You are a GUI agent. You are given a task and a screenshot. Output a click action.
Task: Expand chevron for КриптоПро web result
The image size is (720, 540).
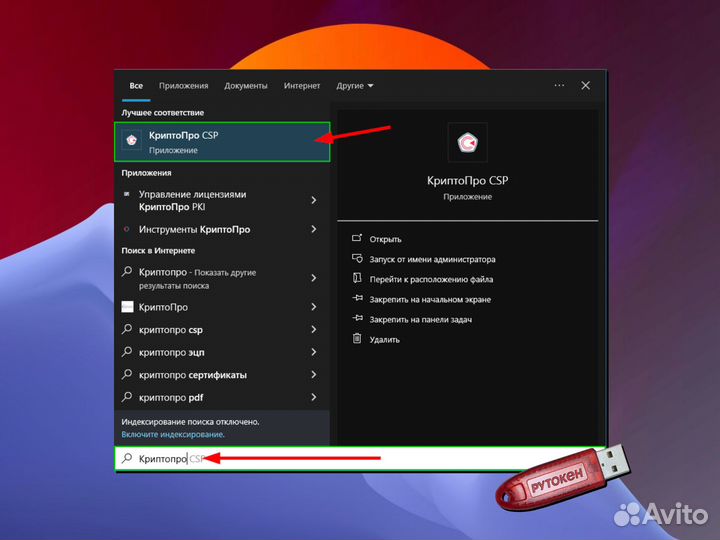point(314,307)
